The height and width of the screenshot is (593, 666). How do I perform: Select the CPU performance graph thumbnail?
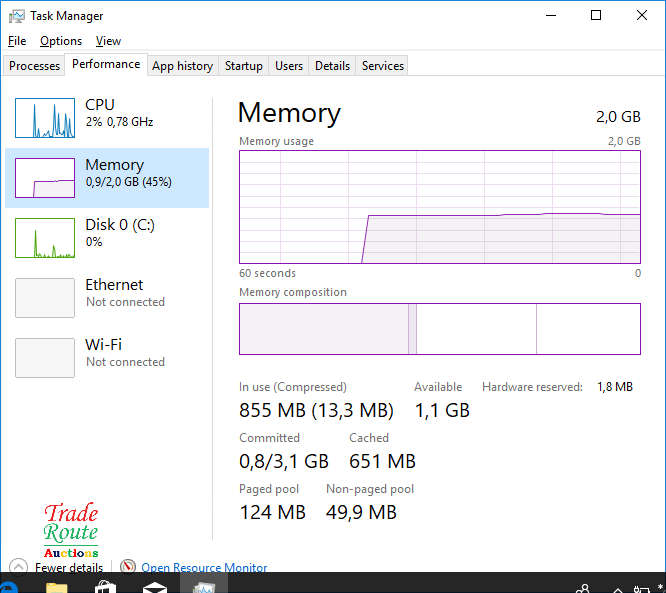click(45, 118)
